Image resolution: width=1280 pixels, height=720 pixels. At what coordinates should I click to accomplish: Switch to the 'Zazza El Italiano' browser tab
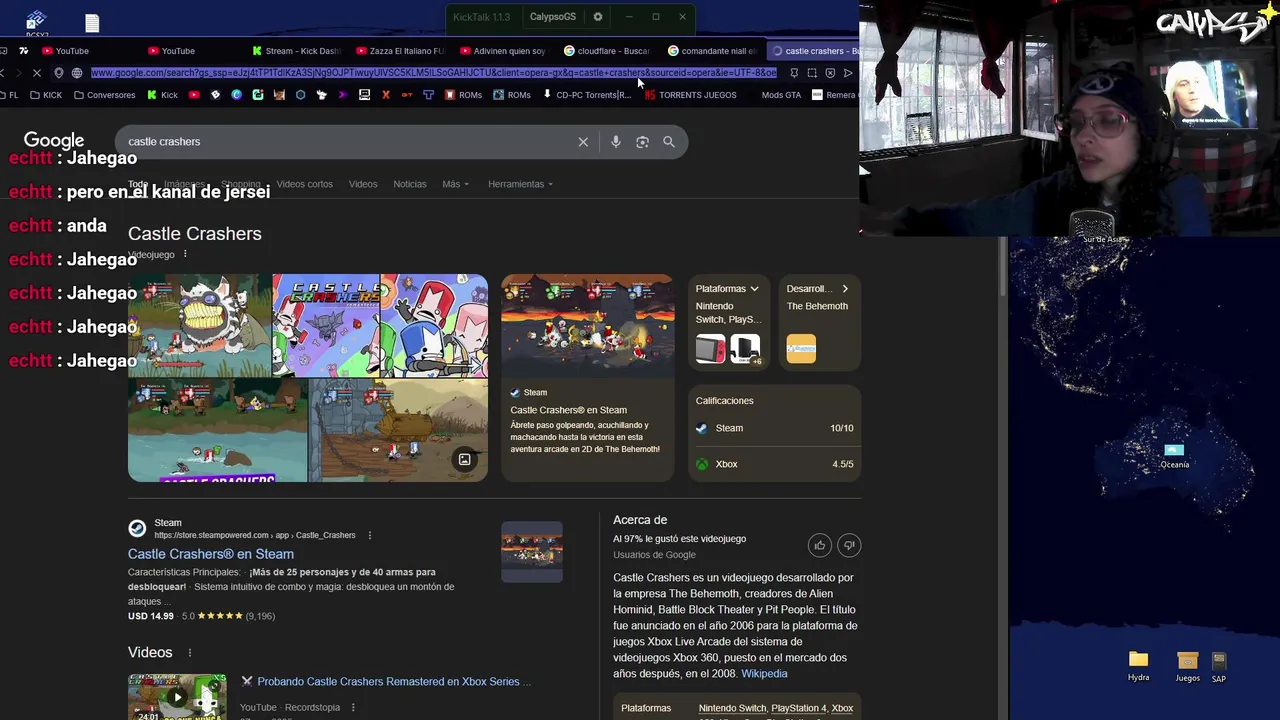click(x=400, y=51)
